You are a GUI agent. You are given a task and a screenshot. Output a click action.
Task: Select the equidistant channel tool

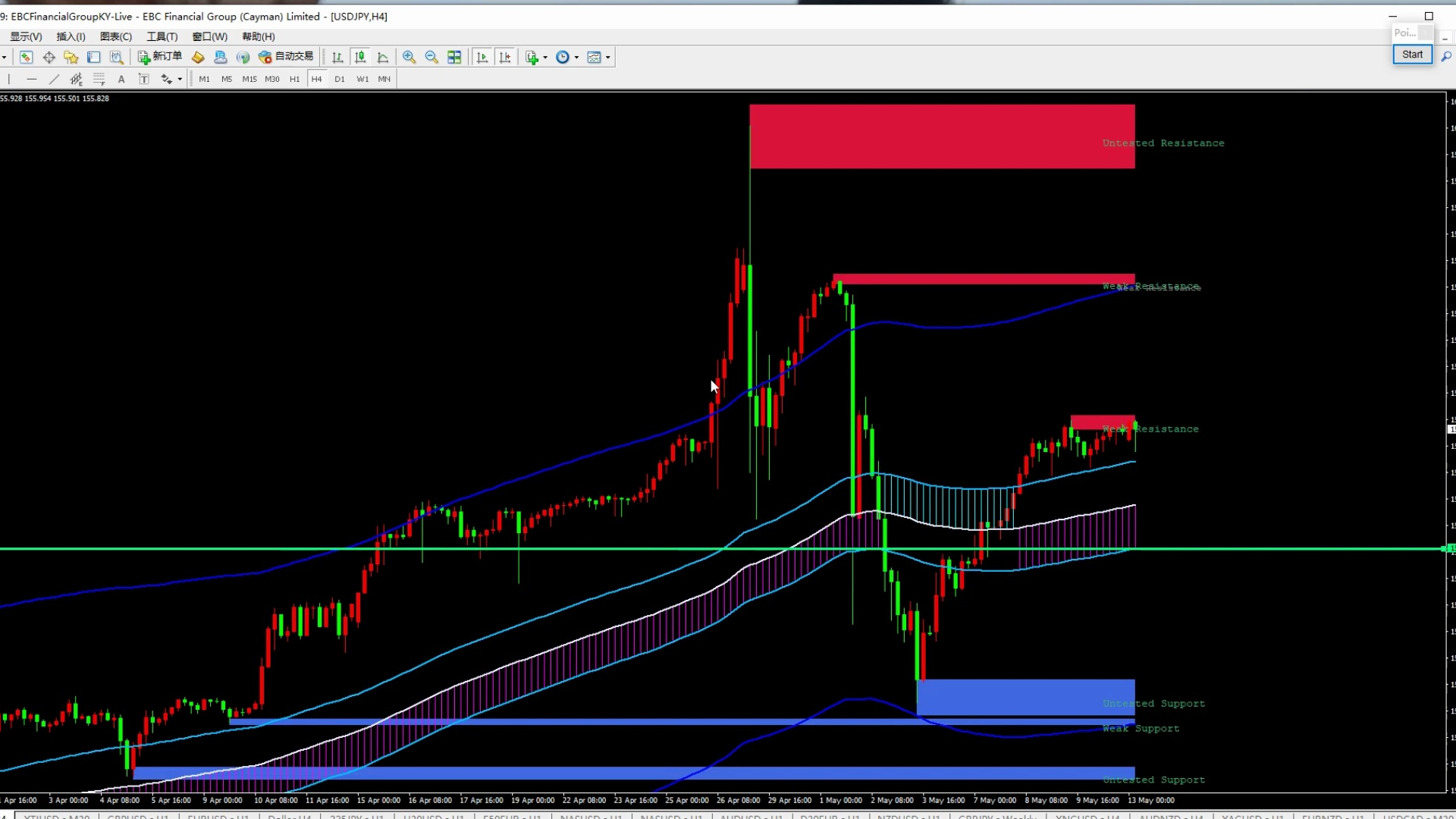click(x=76, y=79)
